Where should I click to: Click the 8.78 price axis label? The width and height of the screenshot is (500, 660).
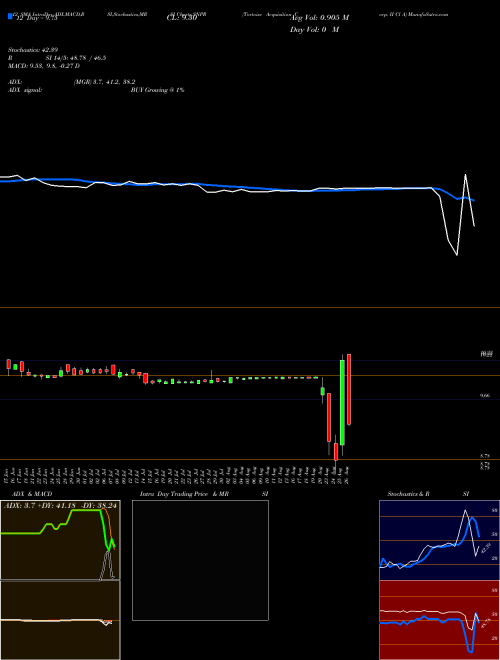tap(485, 456)
